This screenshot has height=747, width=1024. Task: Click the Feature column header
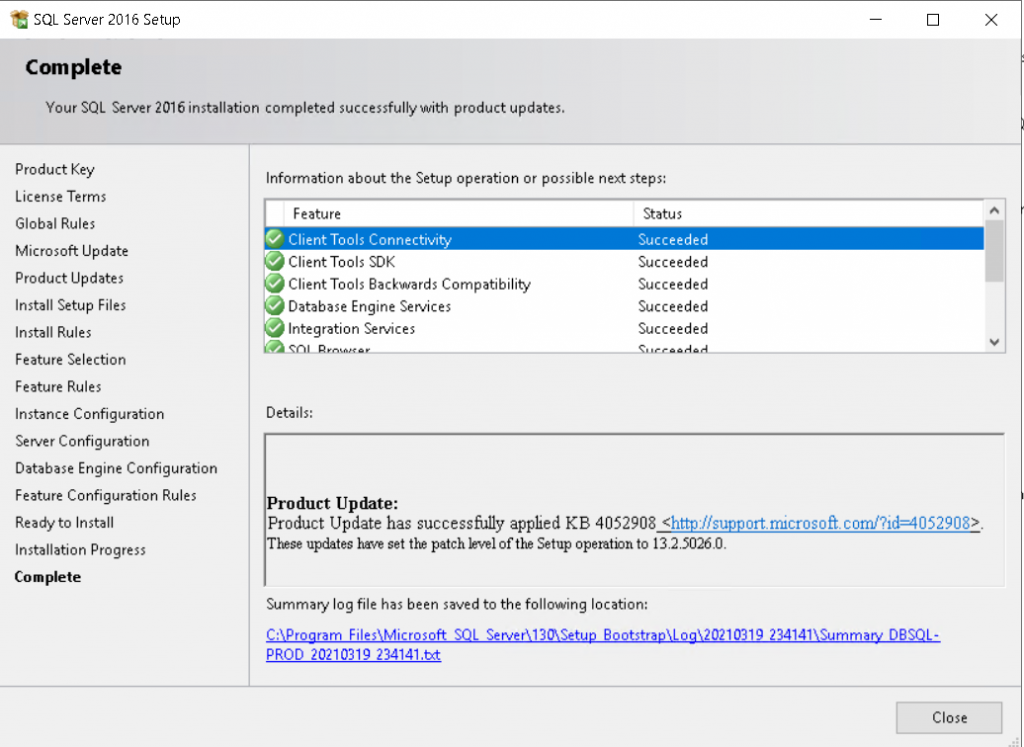coord(458,214)
